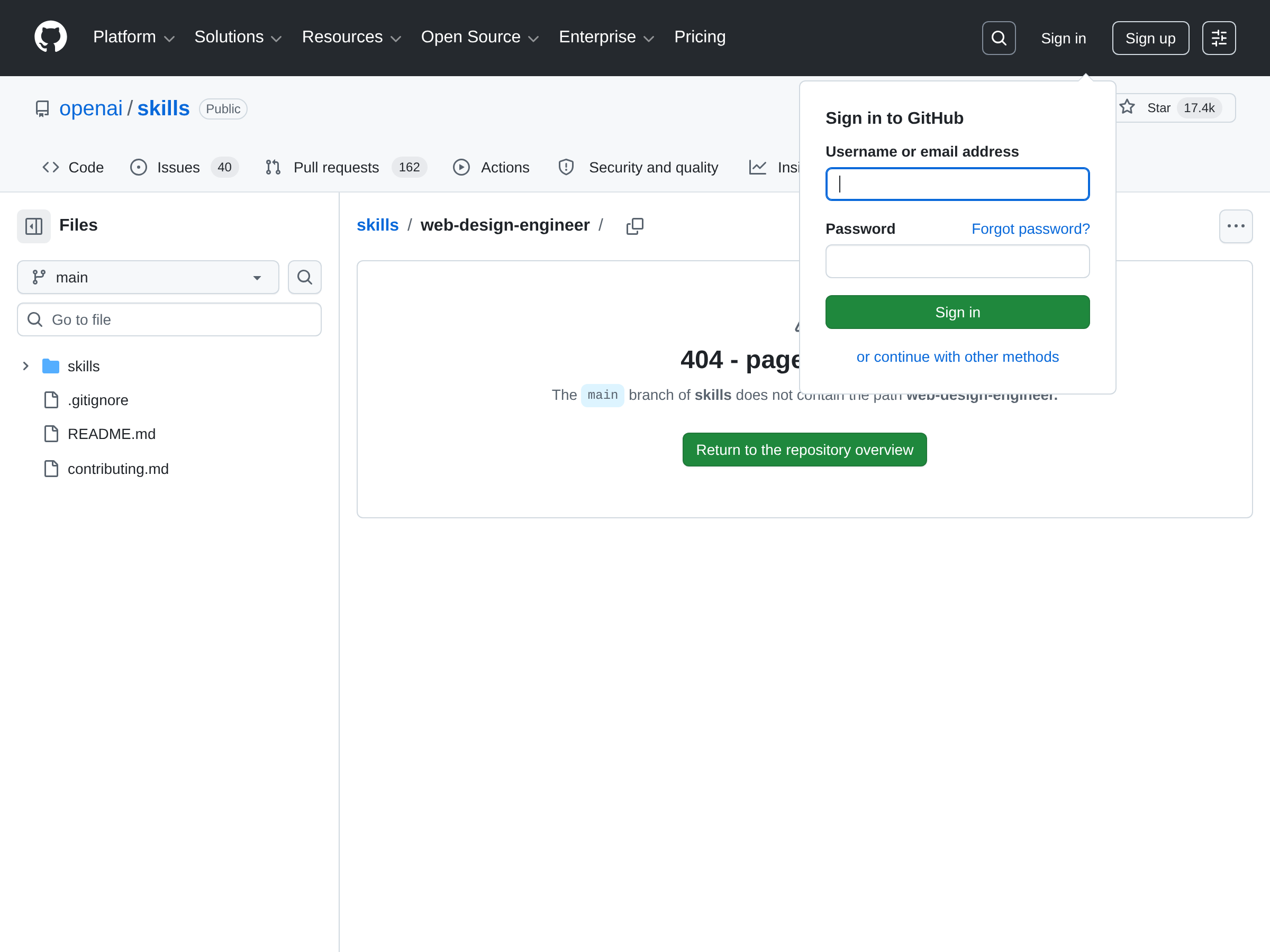Open the Pull requests tab
The width and height of the screenshot is (1270, 952).
tap(336, 167)
